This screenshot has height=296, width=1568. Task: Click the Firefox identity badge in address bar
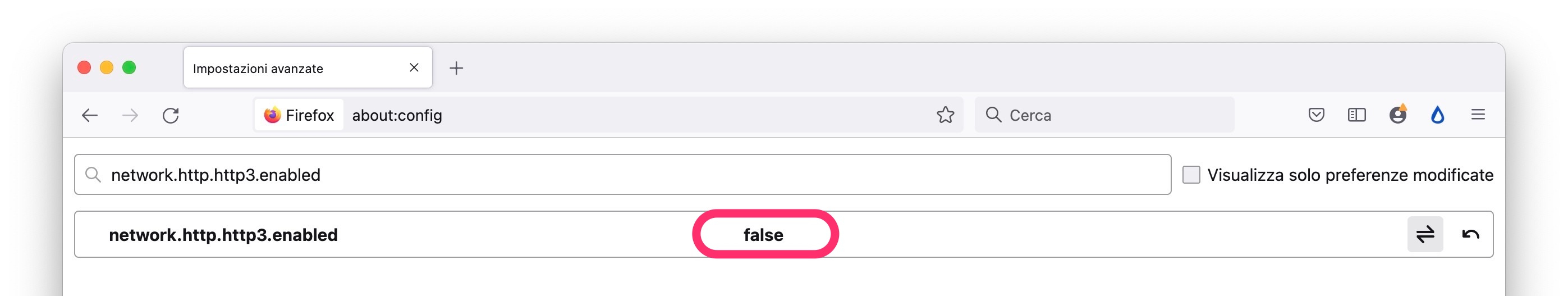click(x=299, y=115)
